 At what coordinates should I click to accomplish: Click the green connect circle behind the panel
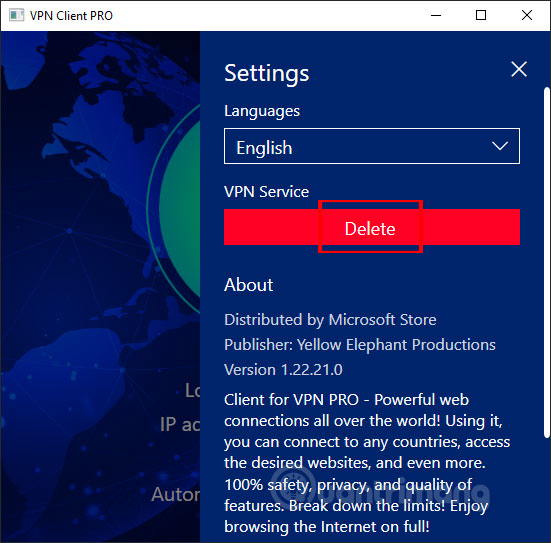point(179,209)
